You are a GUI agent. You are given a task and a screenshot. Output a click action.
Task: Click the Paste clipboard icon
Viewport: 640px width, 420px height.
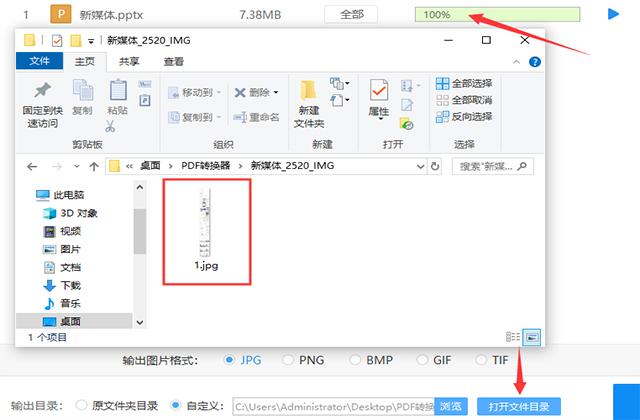(x=118, y=90)
